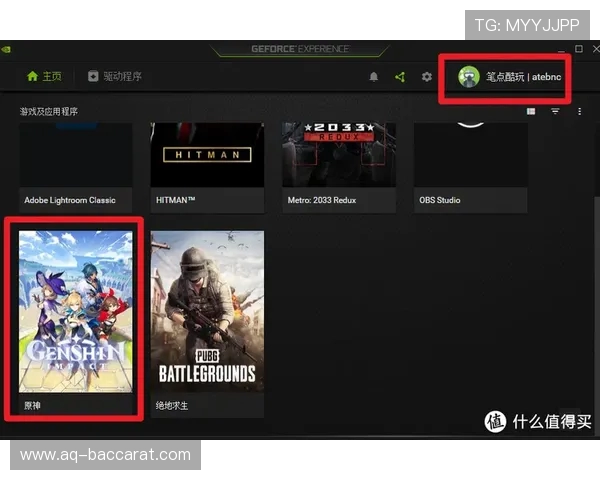Open the three-dot more options menu
Image resolution: width=600 pixels, height=480 pixels.
tap(579, 111)
